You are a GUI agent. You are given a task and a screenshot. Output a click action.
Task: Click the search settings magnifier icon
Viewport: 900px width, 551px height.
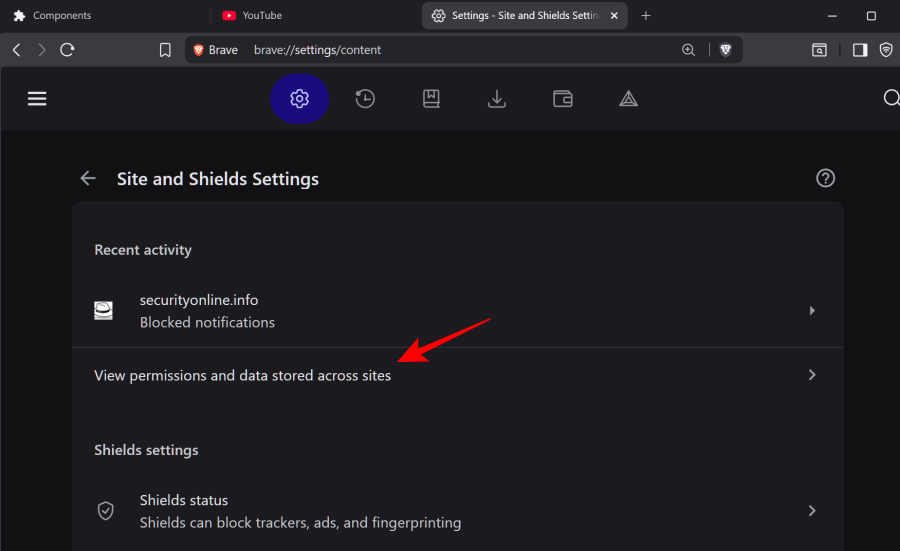point(890,98)
